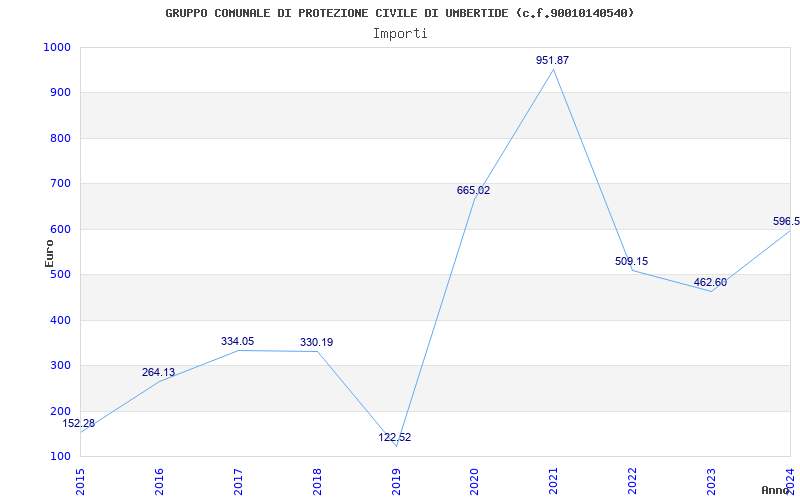Click the 400 y-axis tick label
This screenshot has height=500, width=800.
pos(60,320)
